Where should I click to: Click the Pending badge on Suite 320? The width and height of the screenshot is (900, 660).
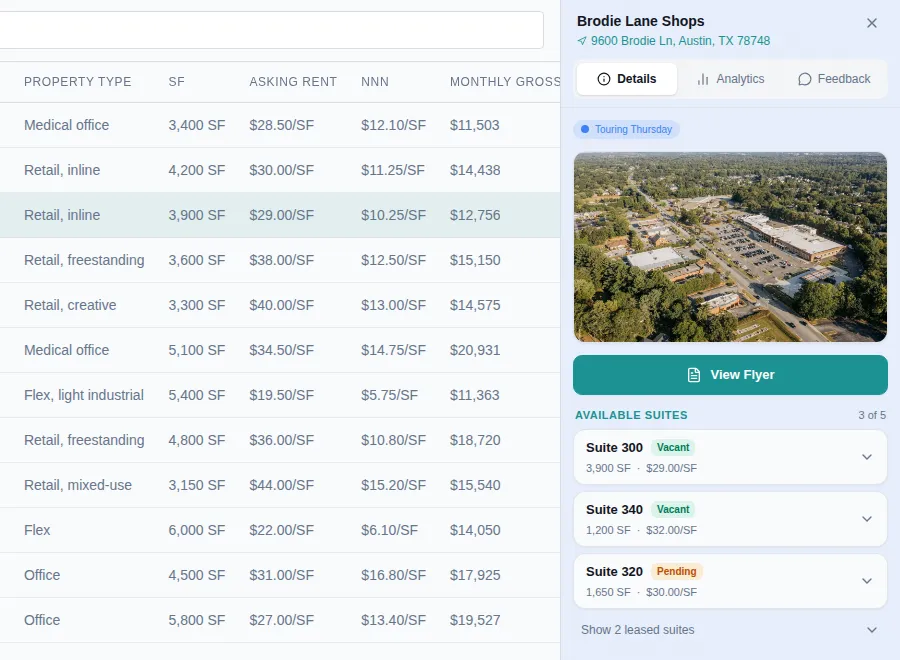point(676,571)
